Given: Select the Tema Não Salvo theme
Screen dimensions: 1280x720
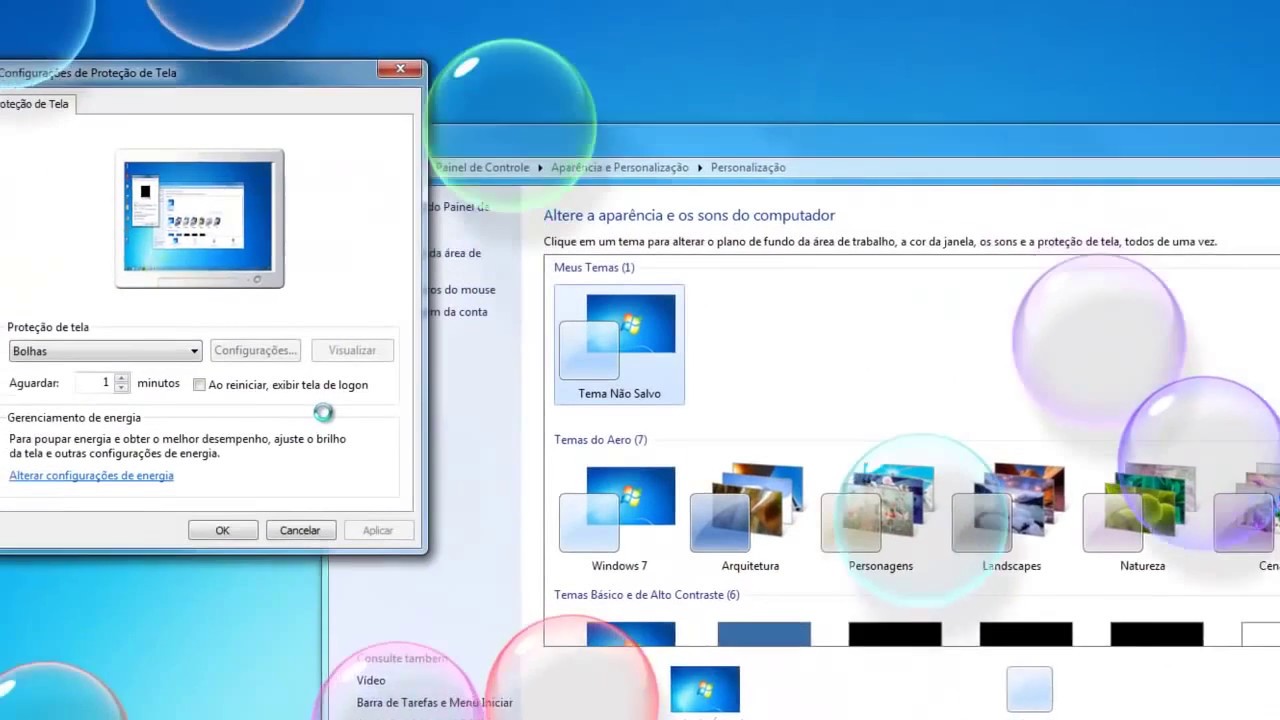Looking at the screenshot, I should point(619,345).
